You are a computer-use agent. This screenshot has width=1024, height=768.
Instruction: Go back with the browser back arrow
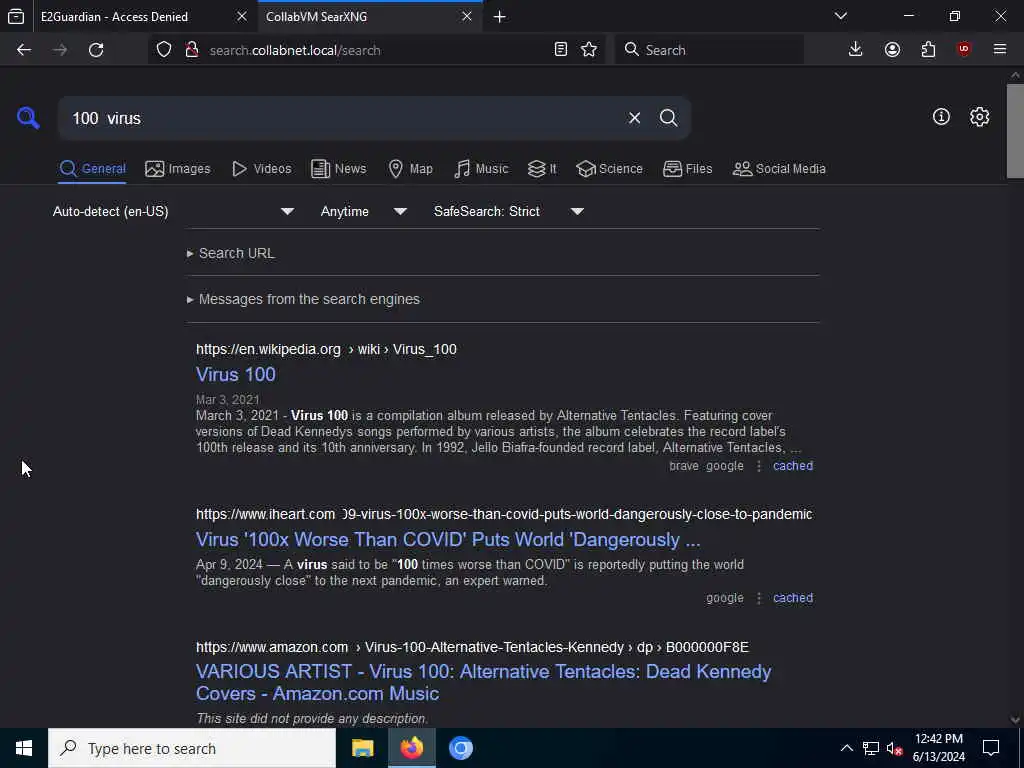[x=24, y=50]
